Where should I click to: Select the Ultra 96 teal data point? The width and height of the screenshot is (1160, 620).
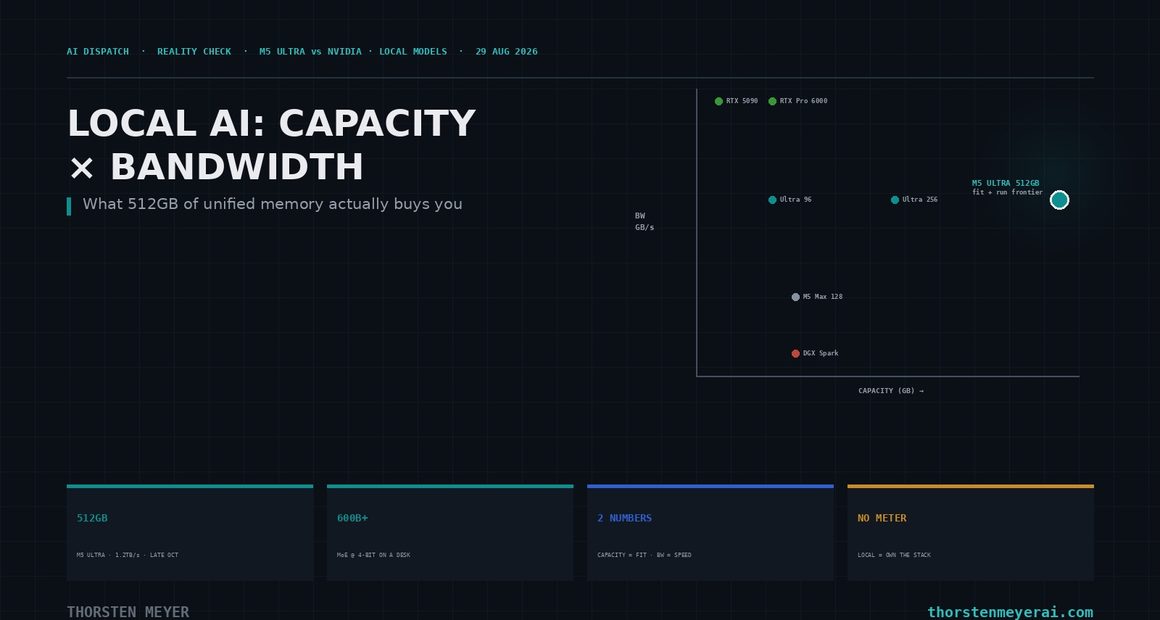click(772, 200)
